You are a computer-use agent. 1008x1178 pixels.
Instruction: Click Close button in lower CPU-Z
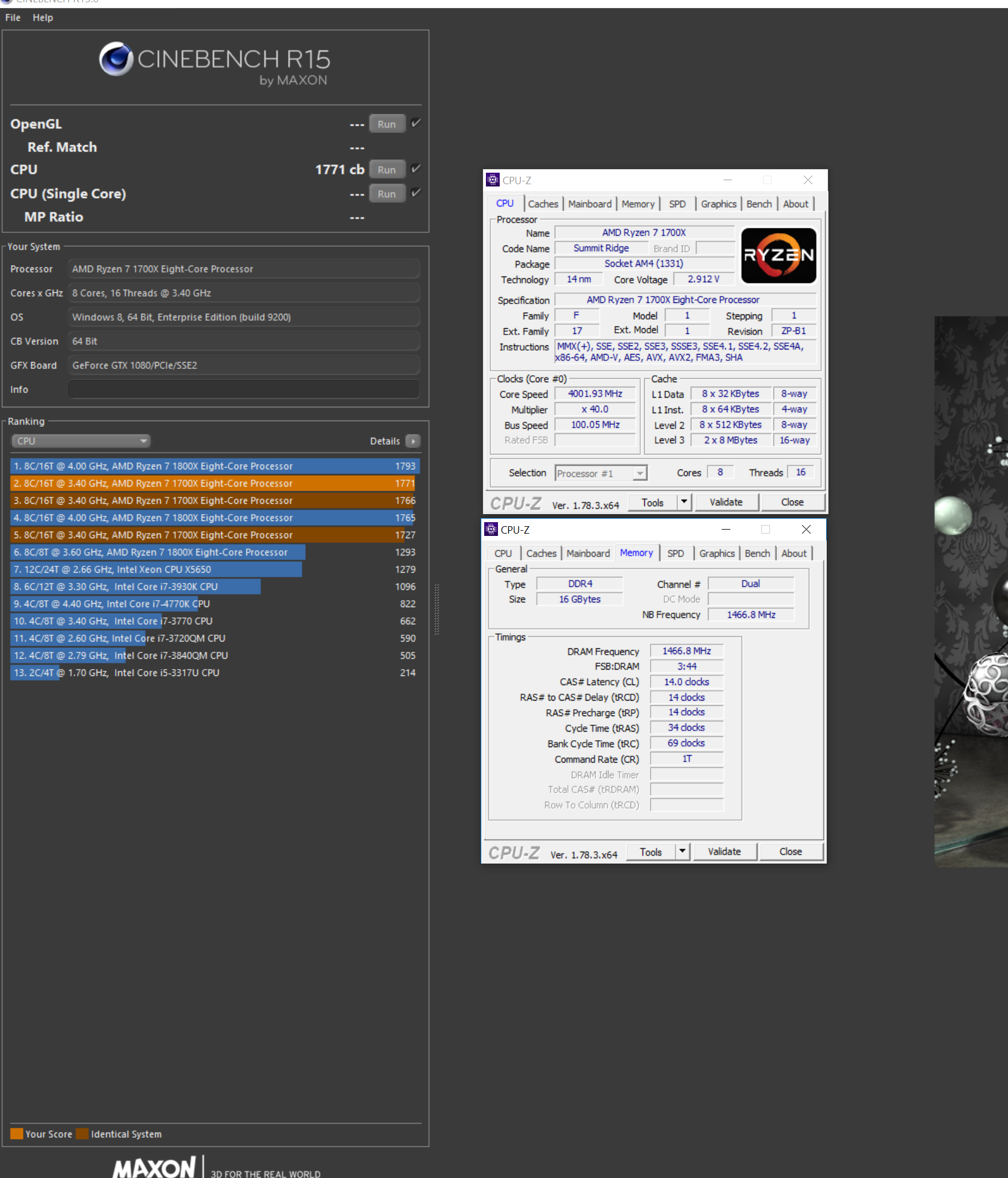click(x=791, y=852)
